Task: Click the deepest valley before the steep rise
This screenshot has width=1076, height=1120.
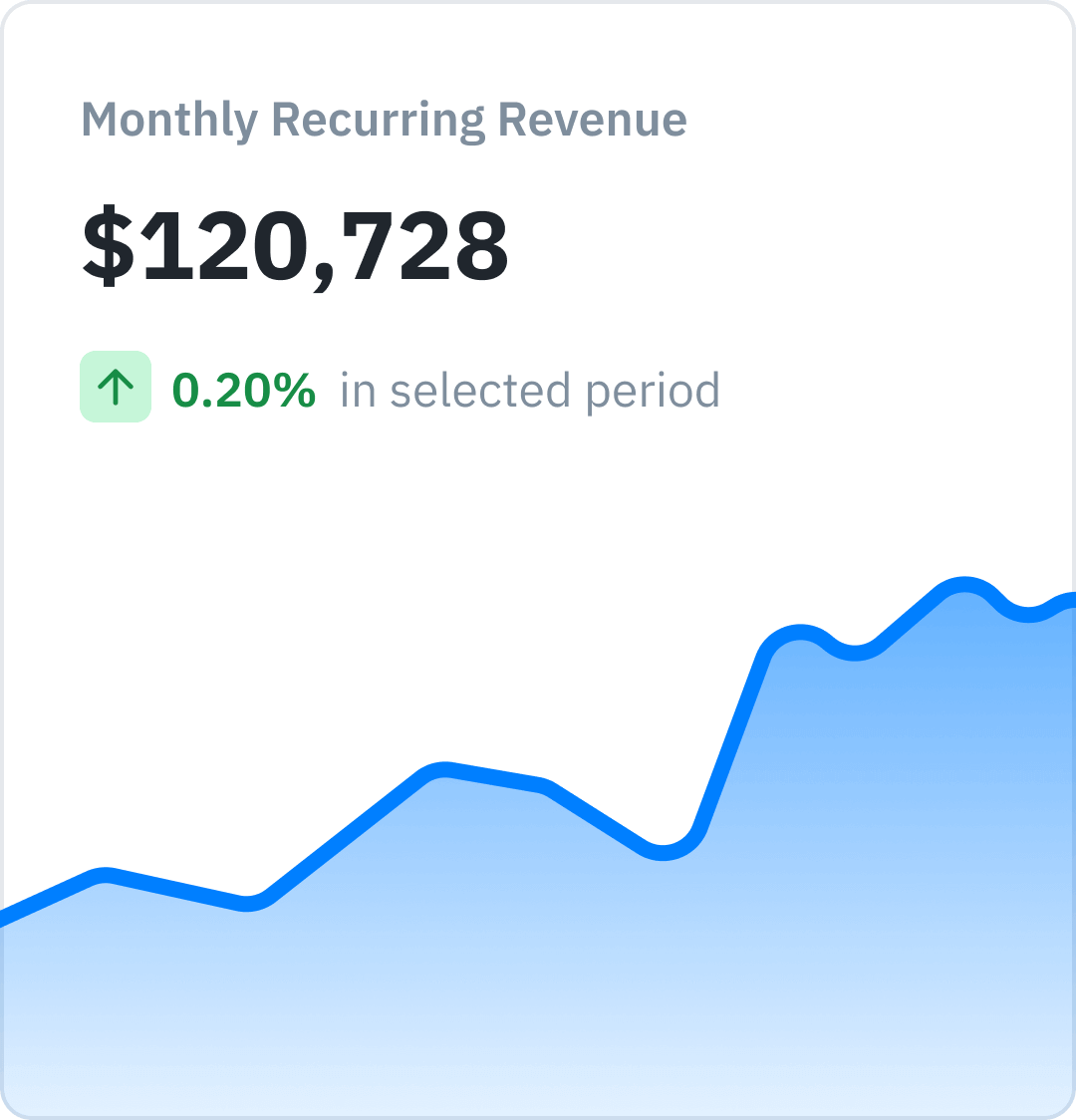Action: tap(663, 851)
